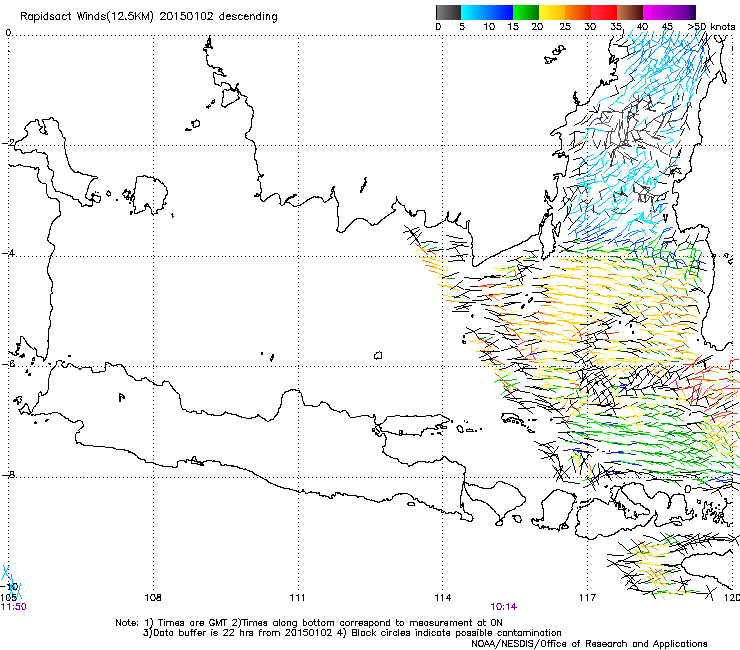Image resolution: width=740 pixels, height=650 pixels.
Task: Click the gray 0-5 knots color swatch
Action: 448,12
